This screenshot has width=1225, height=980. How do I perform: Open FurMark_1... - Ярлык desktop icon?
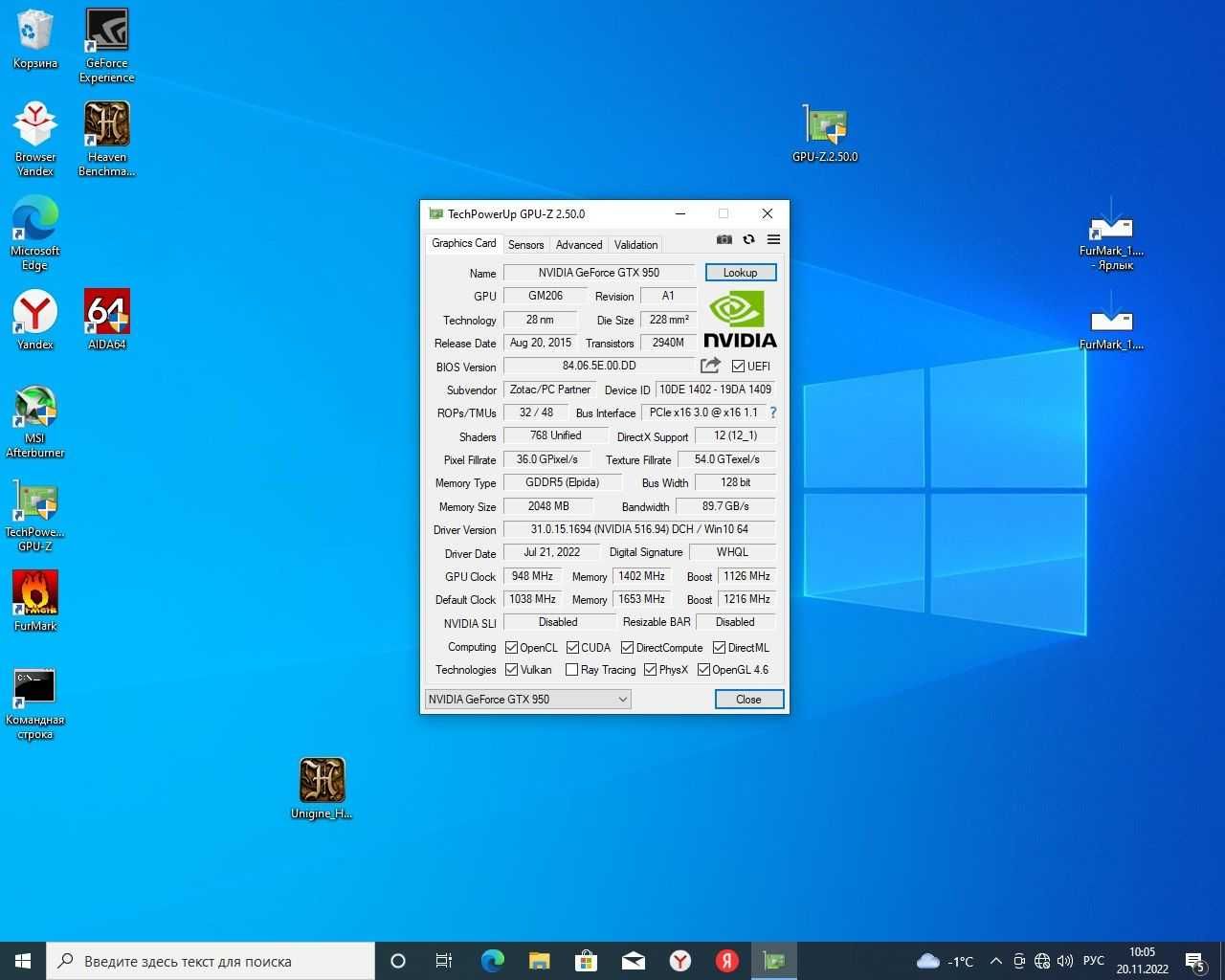coord(1111,233)
